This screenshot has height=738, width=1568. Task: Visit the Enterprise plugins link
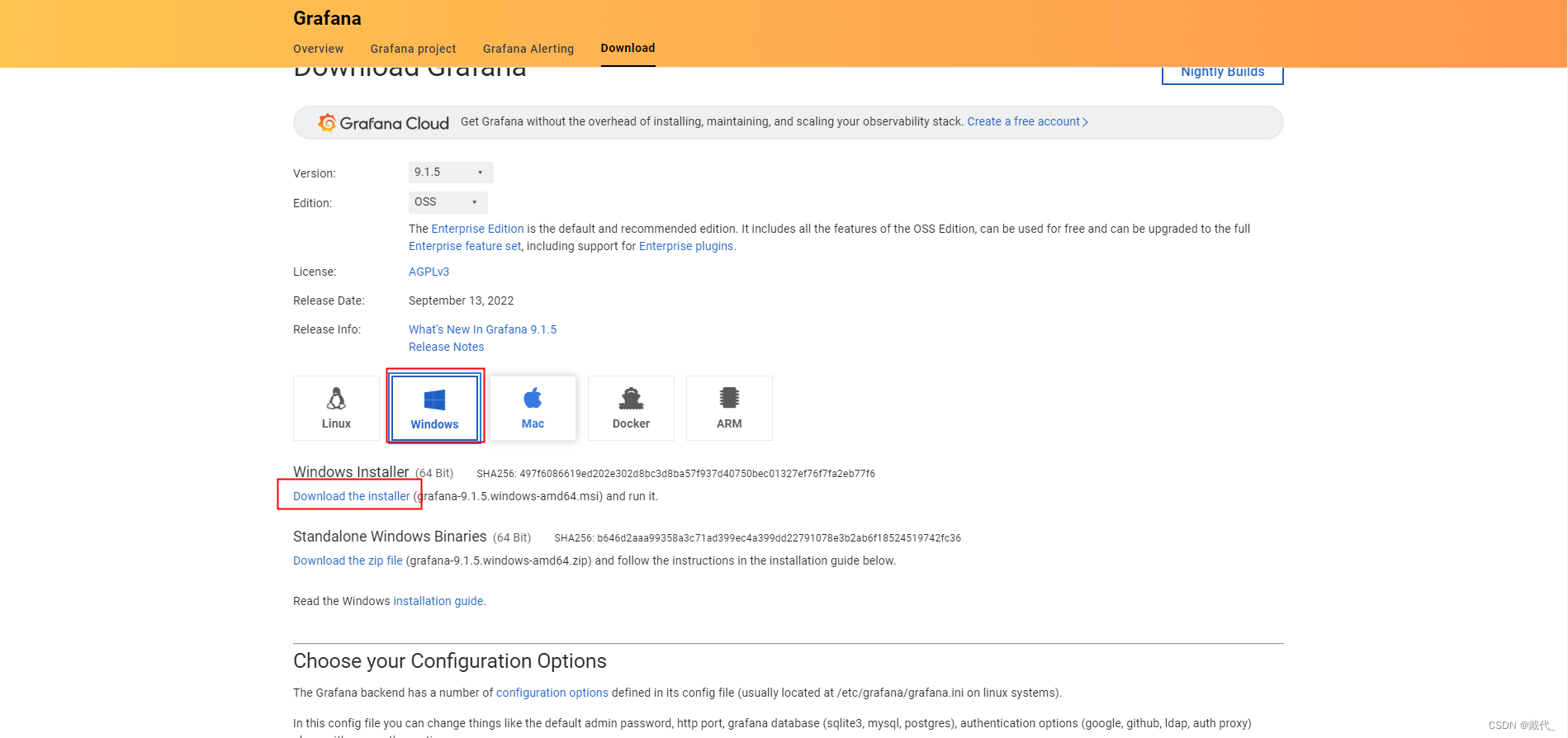pos(686,246)
